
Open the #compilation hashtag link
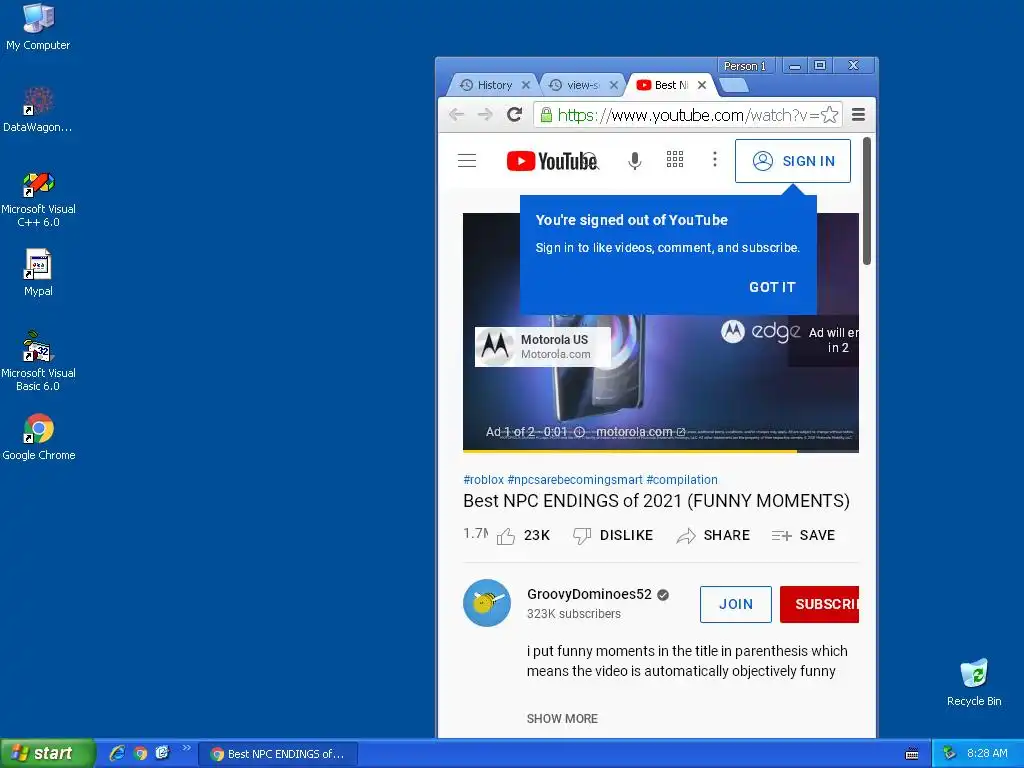pos(682,479)
